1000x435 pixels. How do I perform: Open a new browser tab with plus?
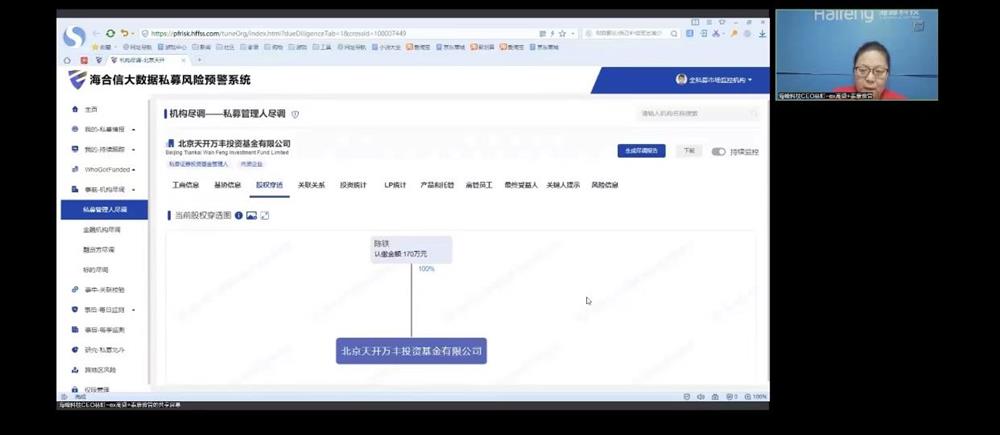pos(199,60)
